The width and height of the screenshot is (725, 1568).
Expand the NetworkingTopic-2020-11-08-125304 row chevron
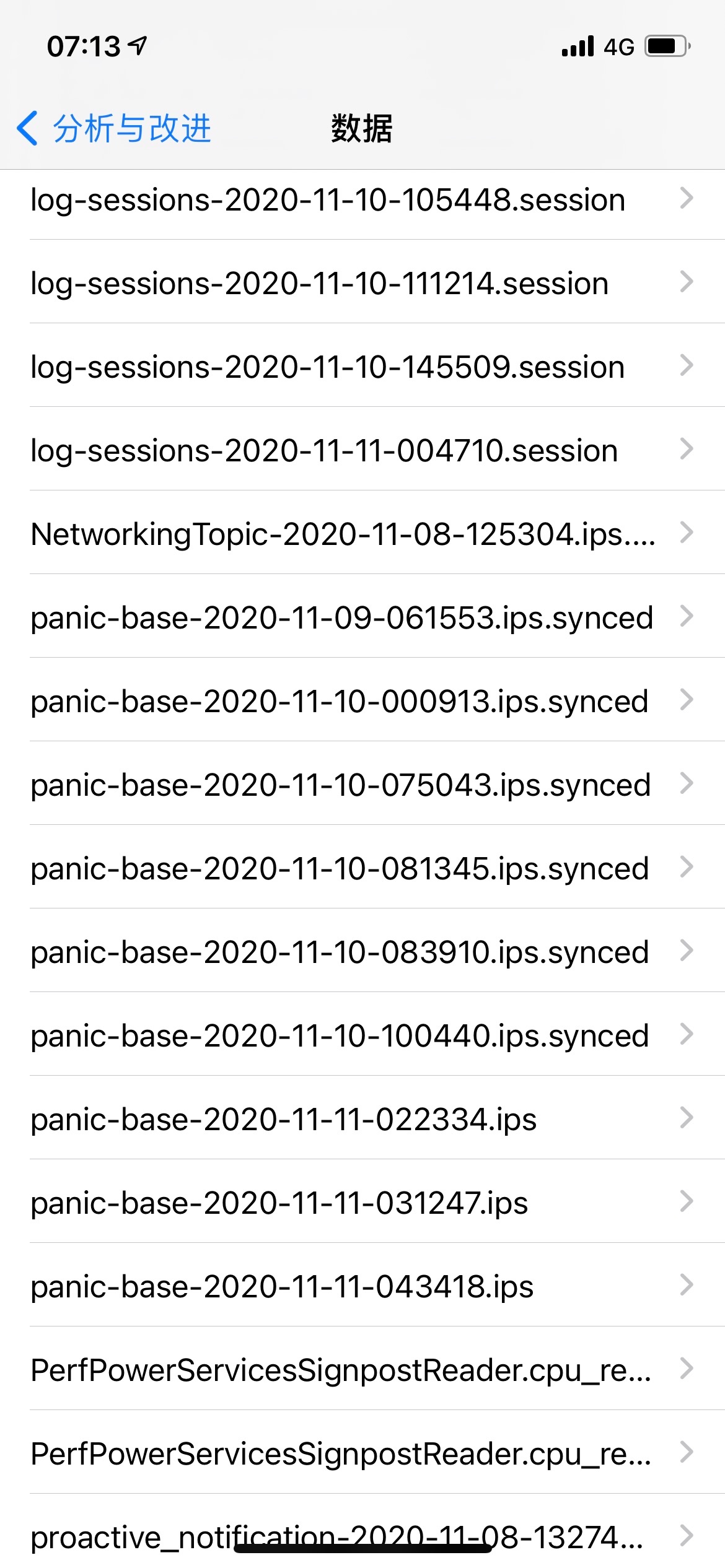pyautogui.click(x=686, y=533)
